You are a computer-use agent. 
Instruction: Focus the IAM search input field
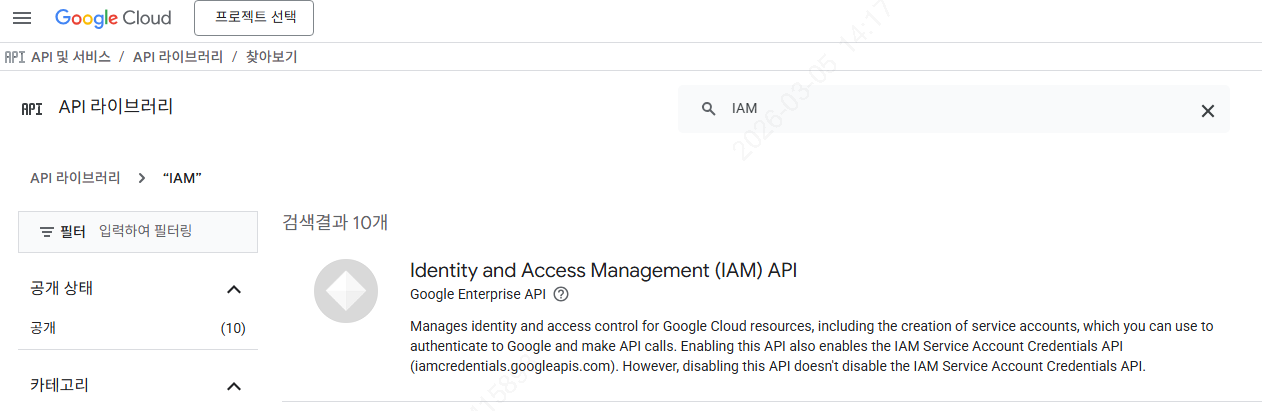click(954, 109)
